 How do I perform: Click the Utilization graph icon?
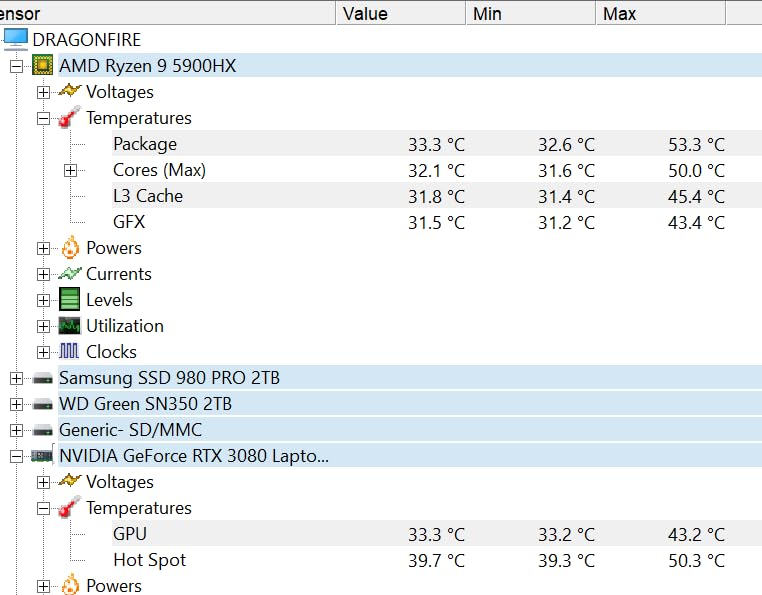[69, 326]
